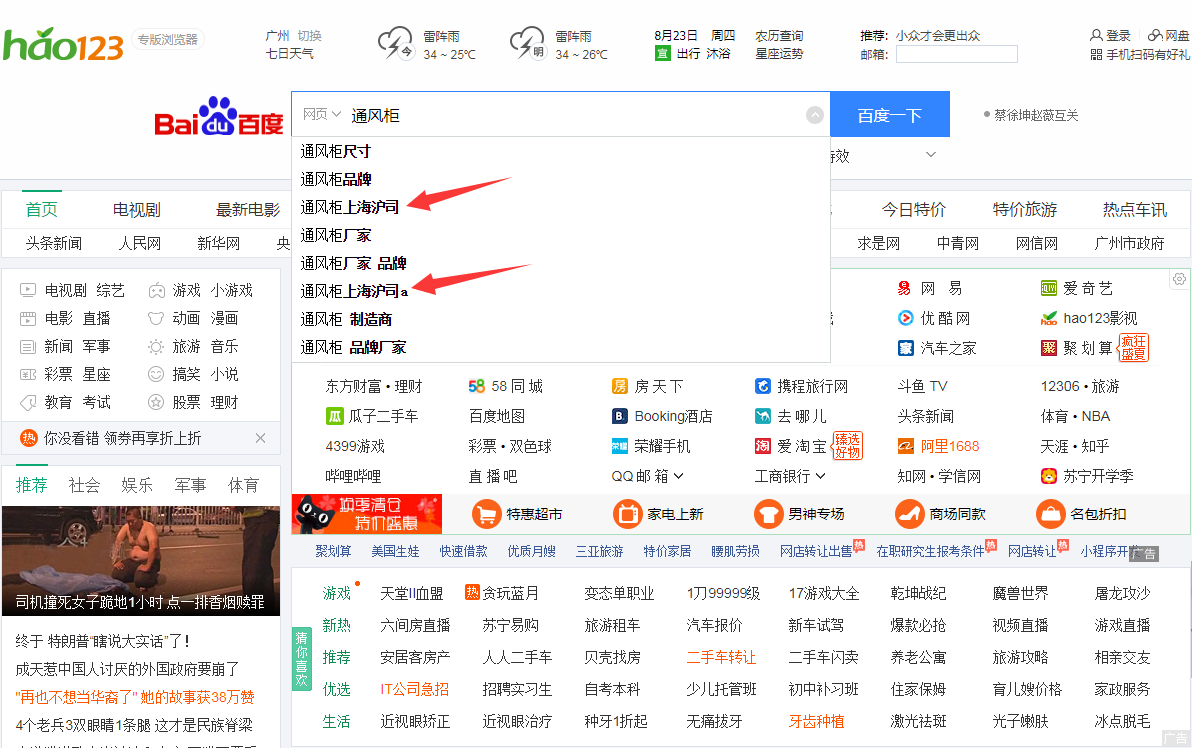Image resolution: width=1192 pixels, height=748 pixels.
Task: Select suggestion 通风柜 制造商
Action: pyautogui.click(x=560, y=319)
